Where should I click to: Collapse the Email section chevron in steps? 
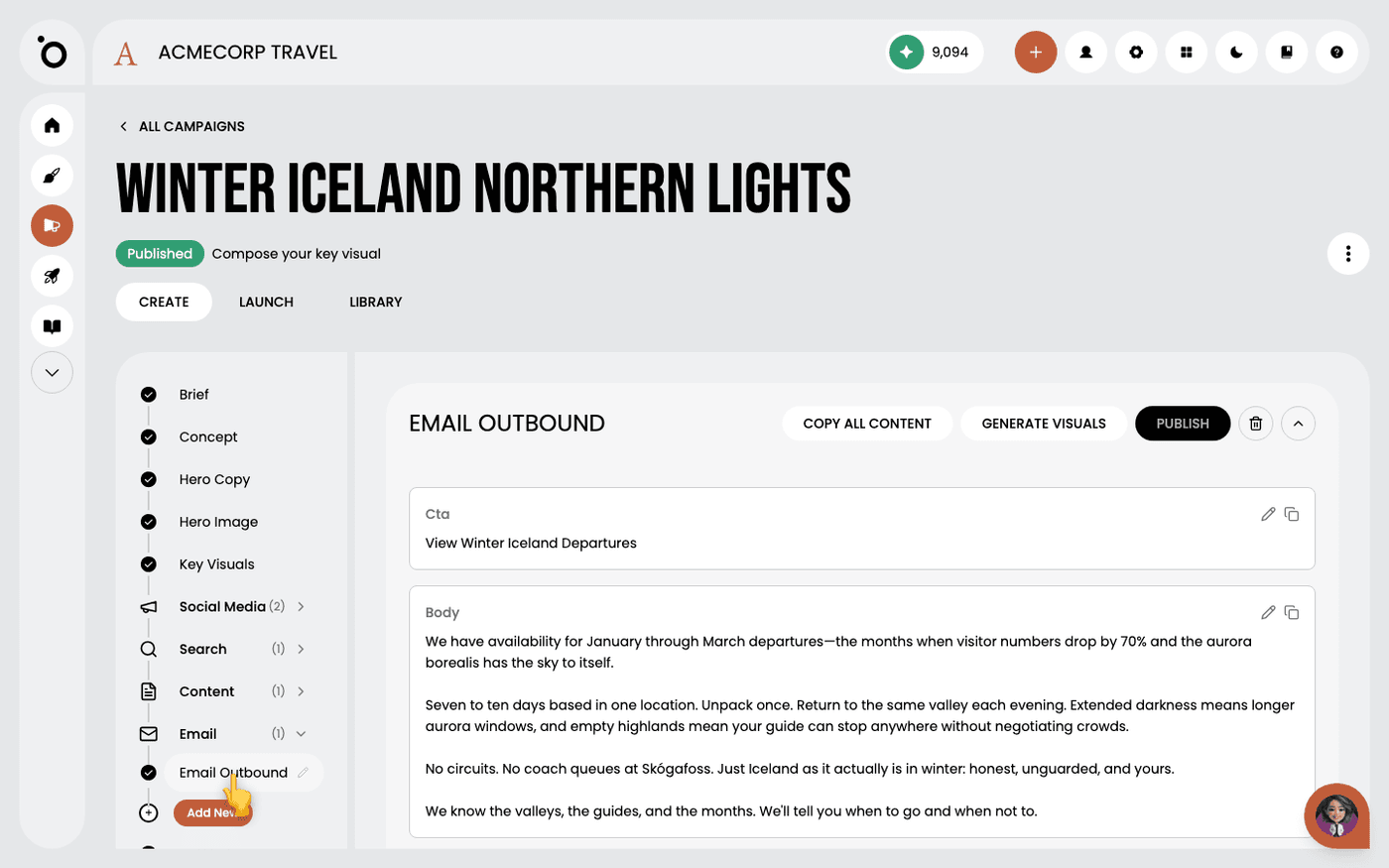[301, 734]
